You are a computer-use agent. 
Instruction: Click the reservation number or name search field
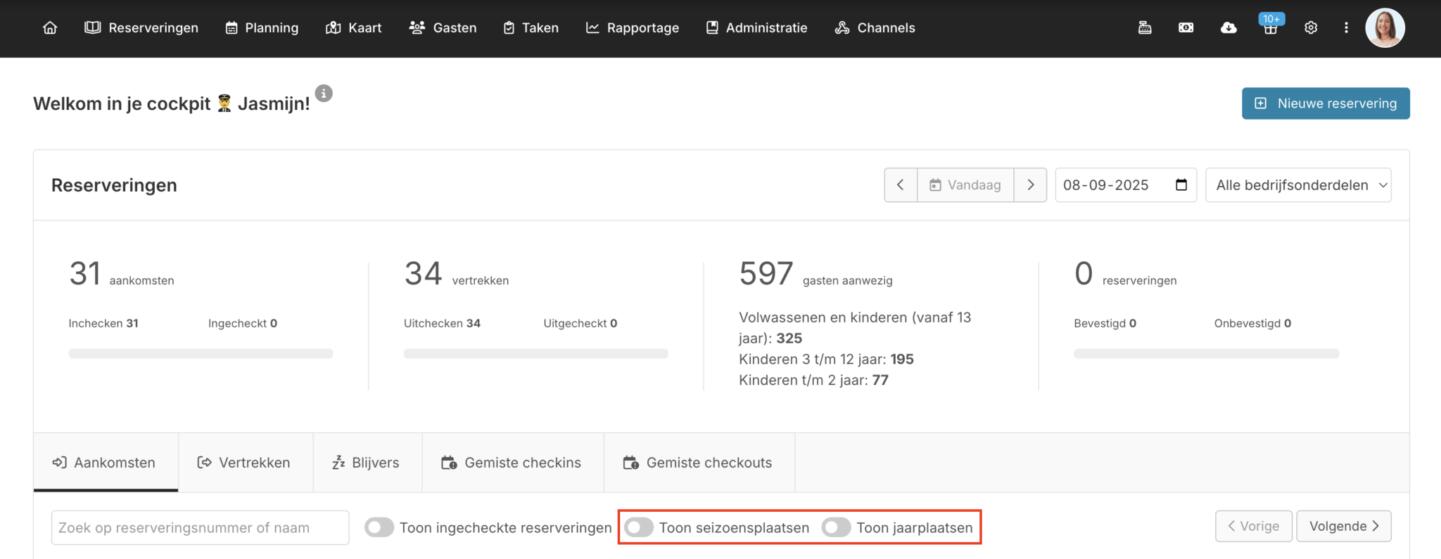pos(200,527)
